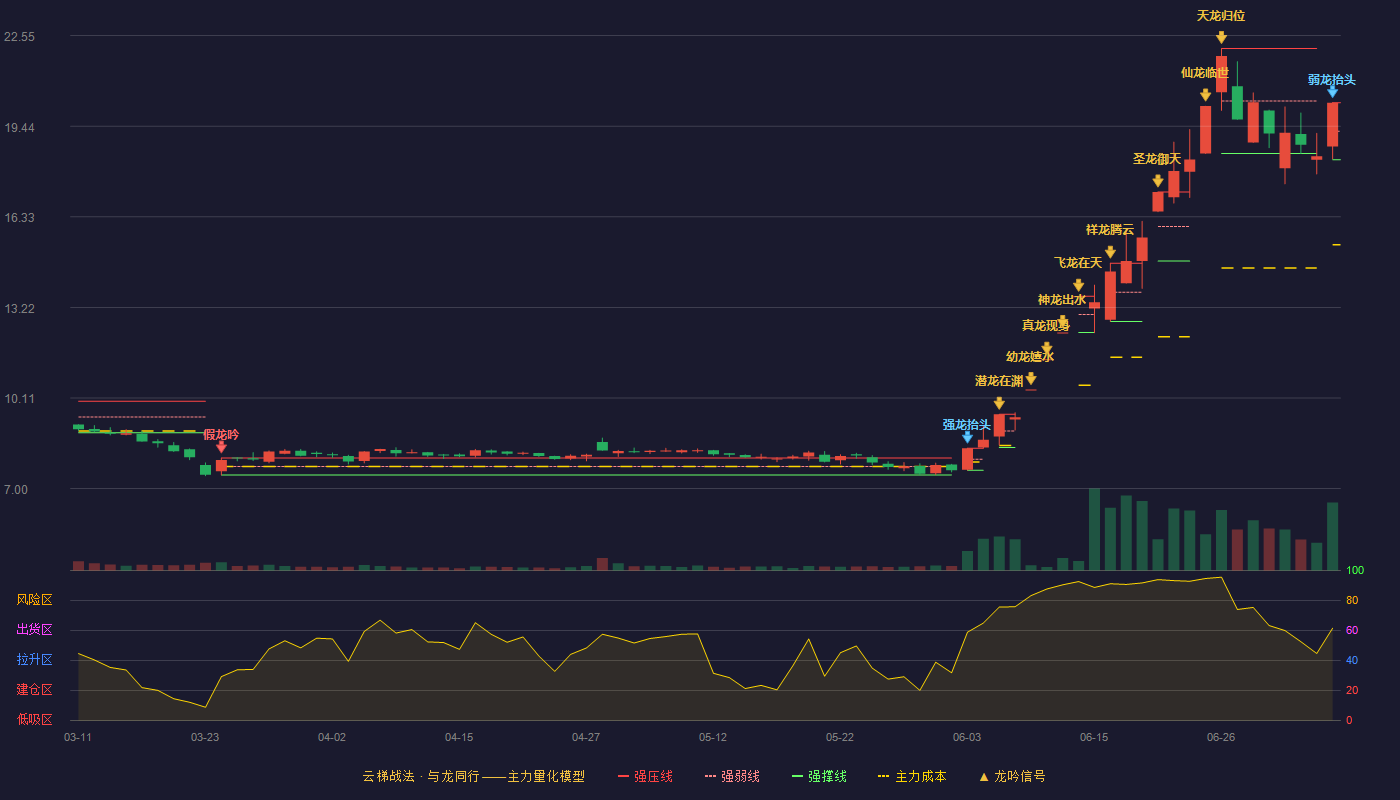Screen dimensions: 1400x800
Task: Toggle the 主力成本 legend series
Action: [912, 776]
